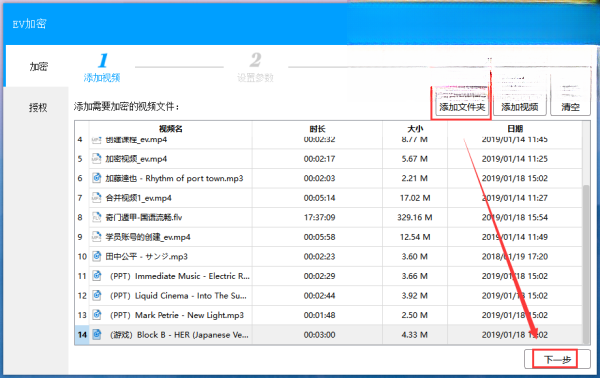Select file 加藤達也 - Rhythm of port town.mp3
The width and height of the screenshot is (600, 378).
174,178
